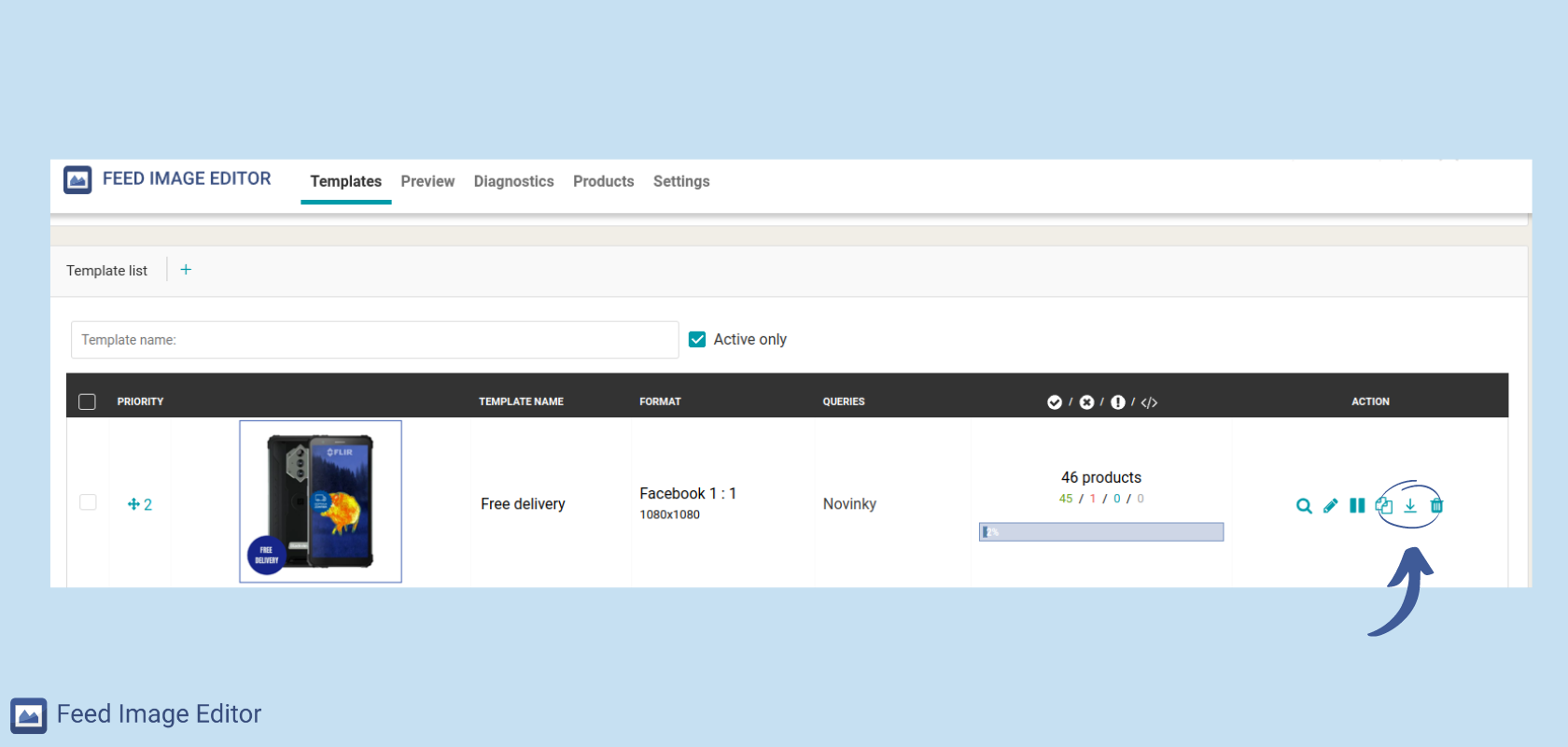Open the Free delivery template thumbnail

click(320, 501)
